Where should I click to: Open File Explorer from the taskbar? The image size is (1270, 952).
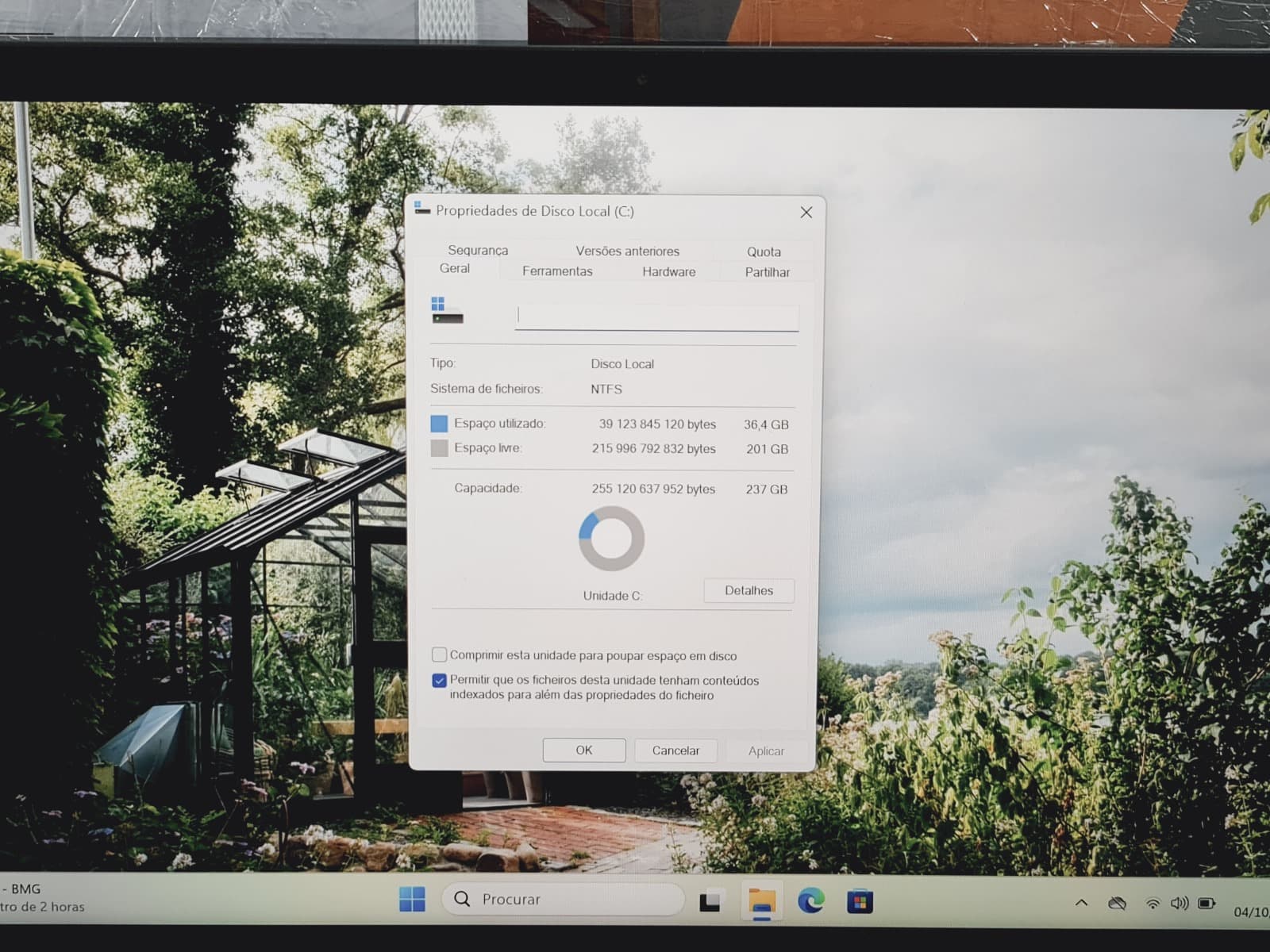[x=762, y=902]
